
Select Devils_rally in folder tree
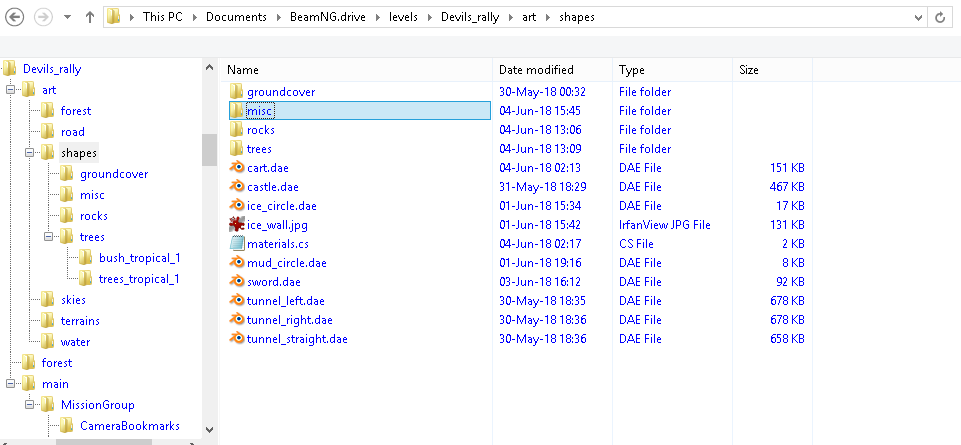tap(52, 69)
